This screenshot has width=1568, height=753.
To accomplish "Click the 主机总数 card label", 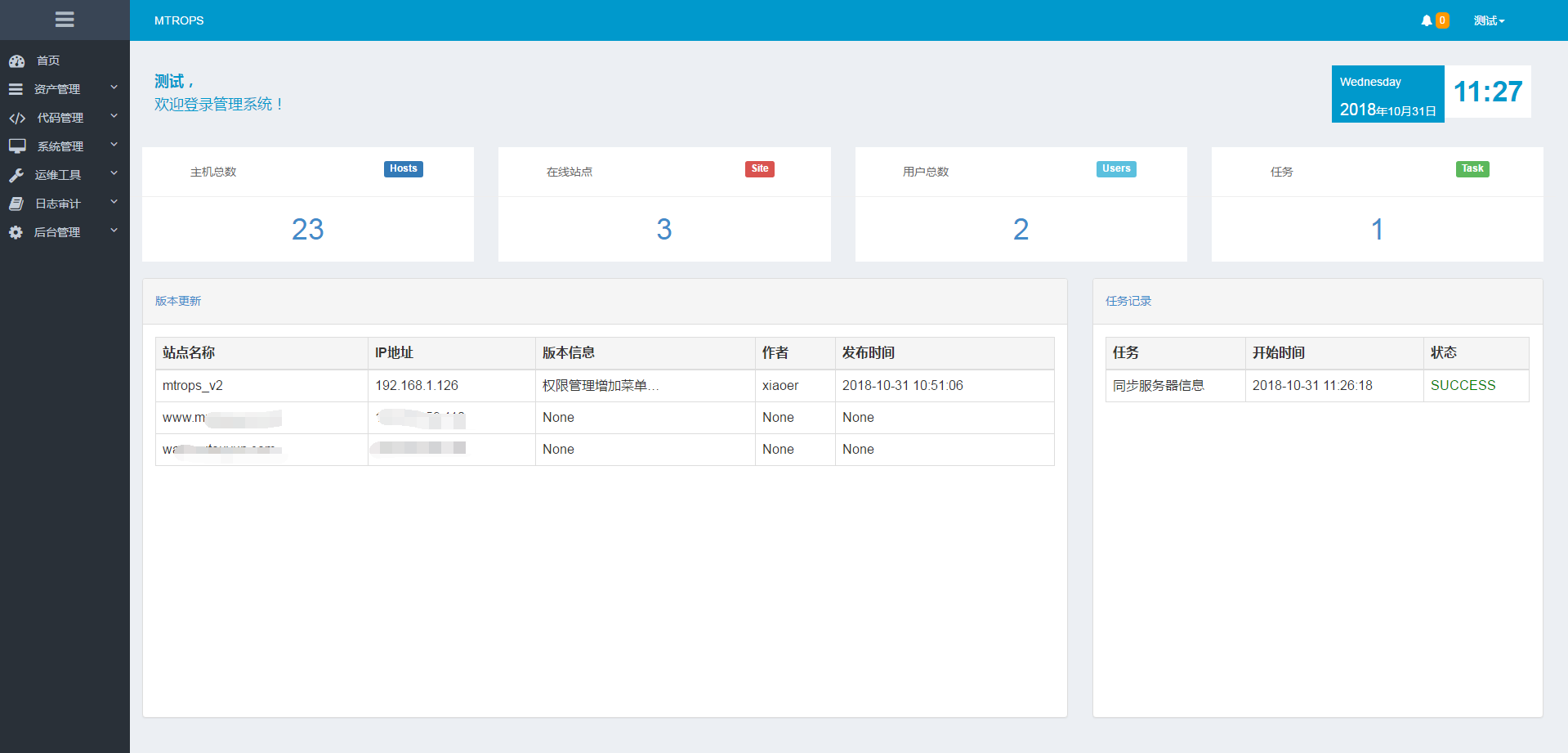I will point(213,172).
